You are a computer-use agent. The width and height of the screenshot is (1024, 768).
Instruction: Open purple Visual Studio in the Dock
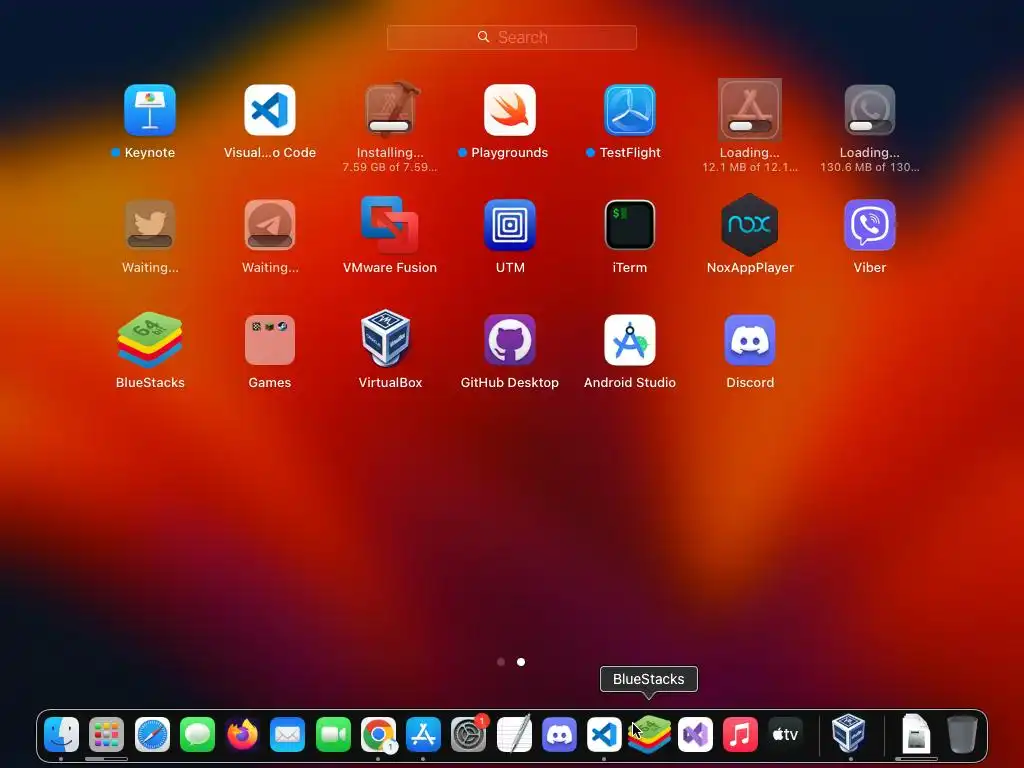pyautogui.click(x=695, y=734)
